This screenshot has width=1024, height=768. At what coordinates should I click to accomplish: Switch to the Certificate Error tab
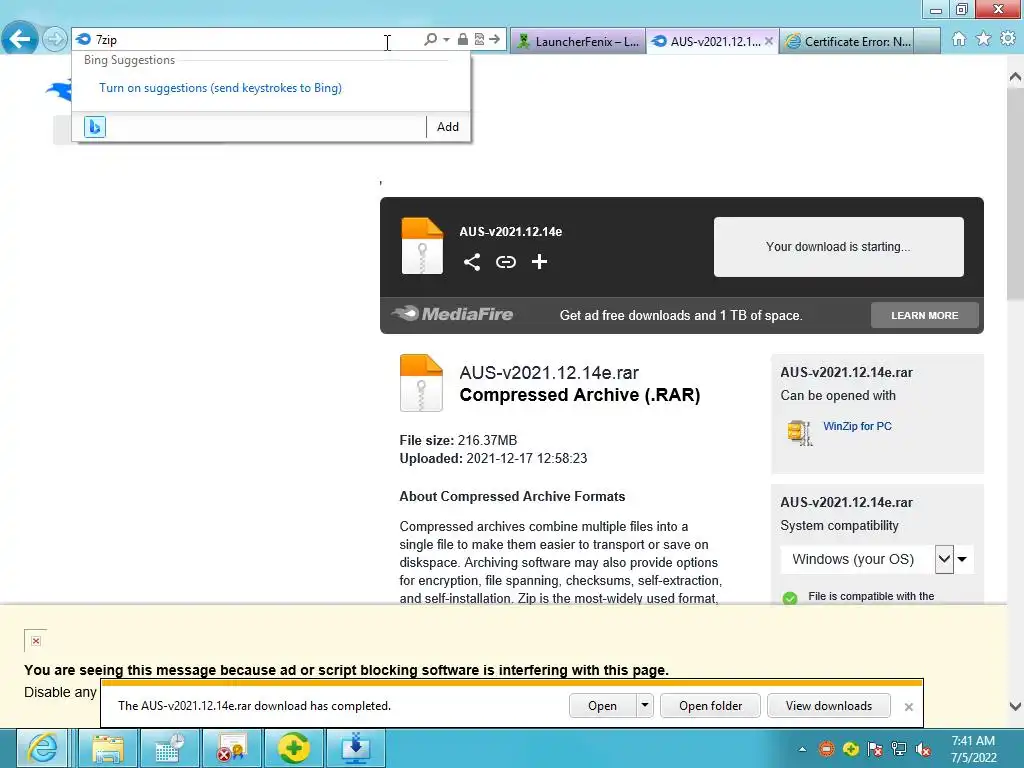pos(847,41)
